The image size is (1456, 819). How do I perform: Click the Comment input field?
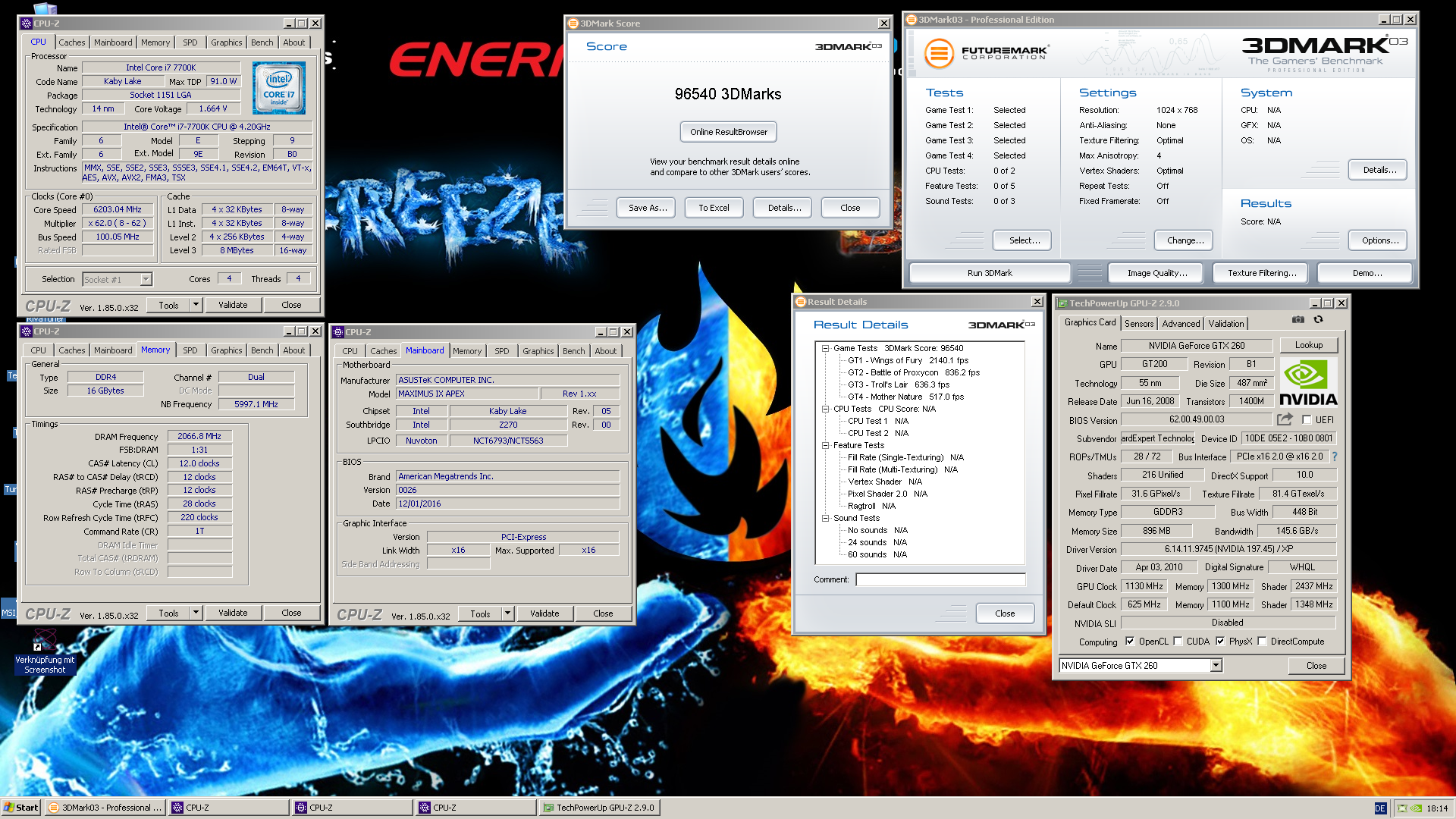coord(940,579)
